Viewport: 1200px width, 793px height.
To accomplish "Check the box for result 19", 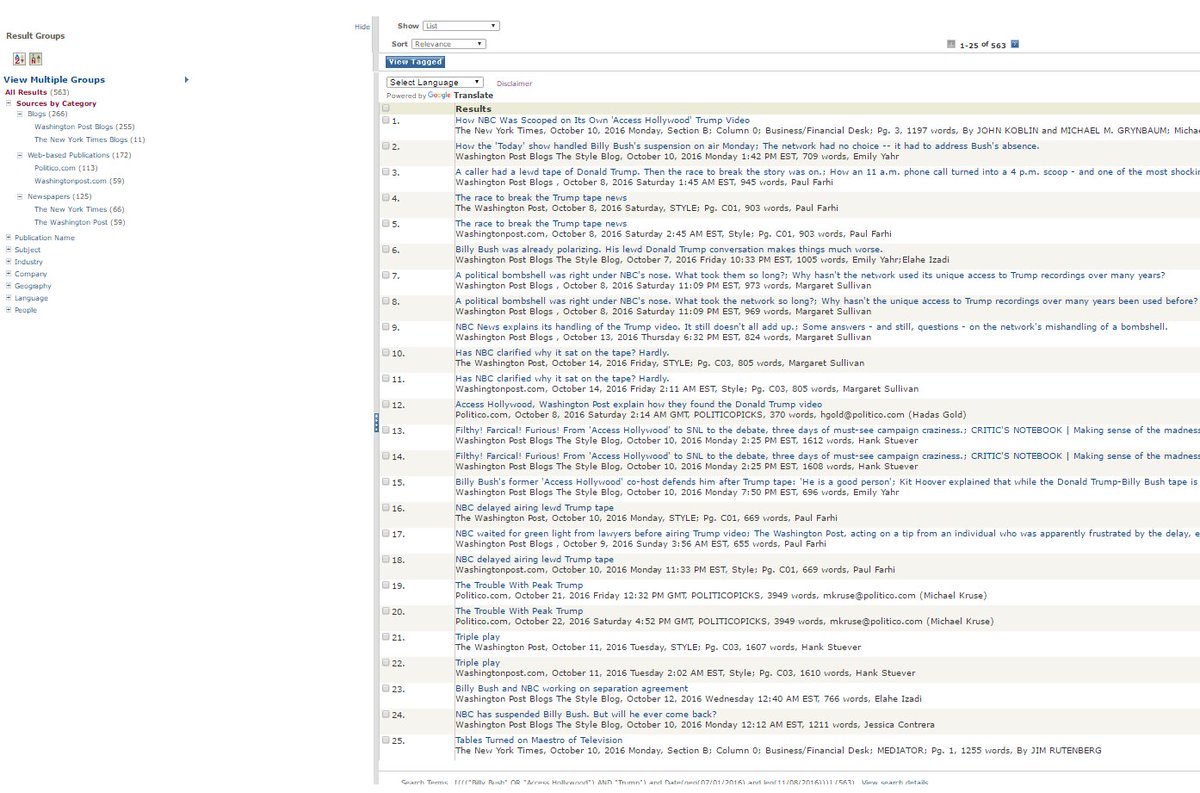I will 386,585.
